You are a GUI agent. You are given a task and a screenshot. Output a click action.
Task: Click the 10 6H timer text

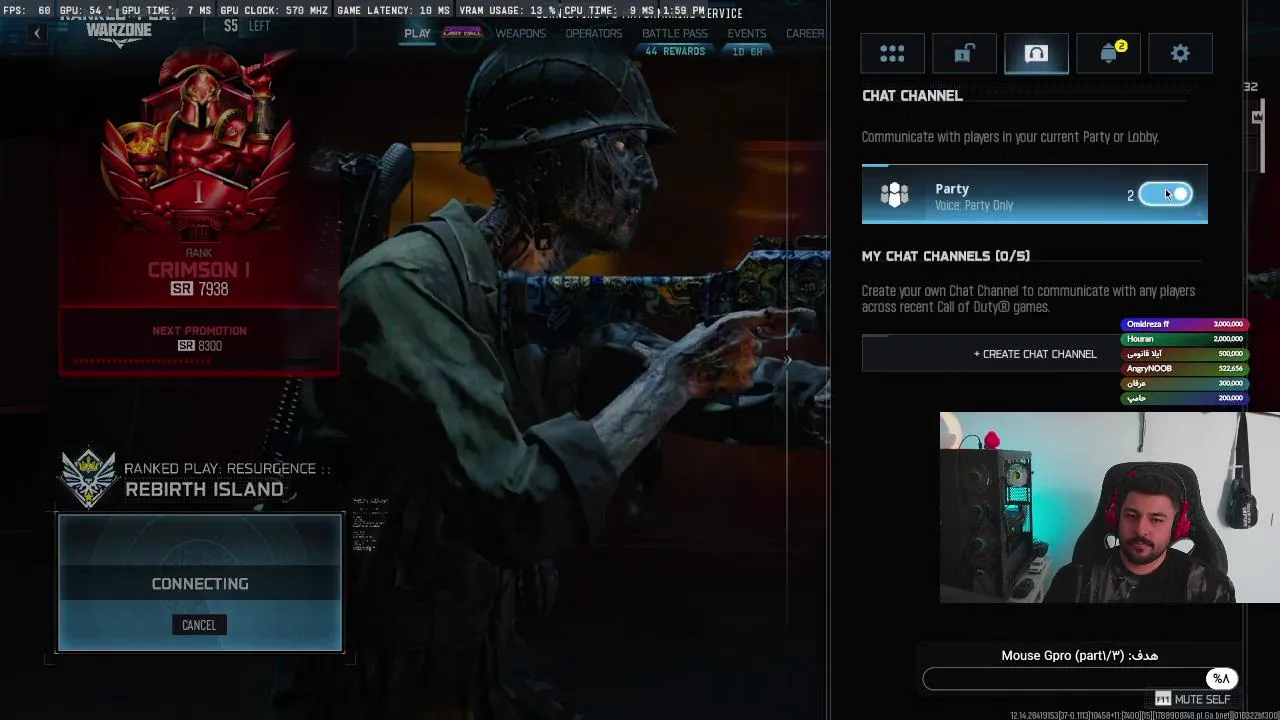pos(747,51)
